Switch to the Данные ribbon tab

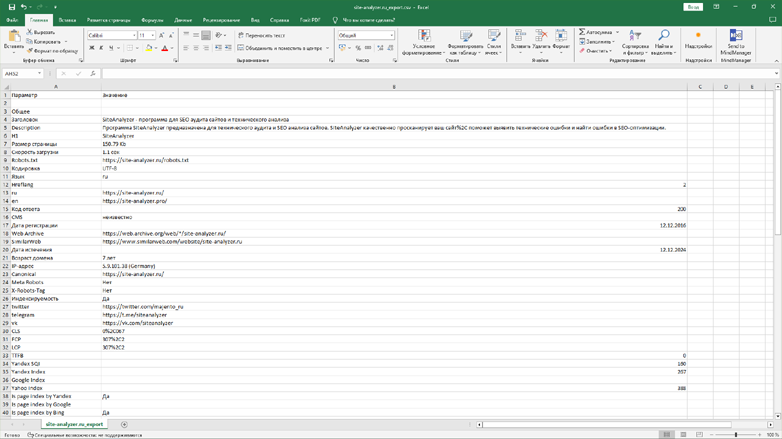coord(183,20)
